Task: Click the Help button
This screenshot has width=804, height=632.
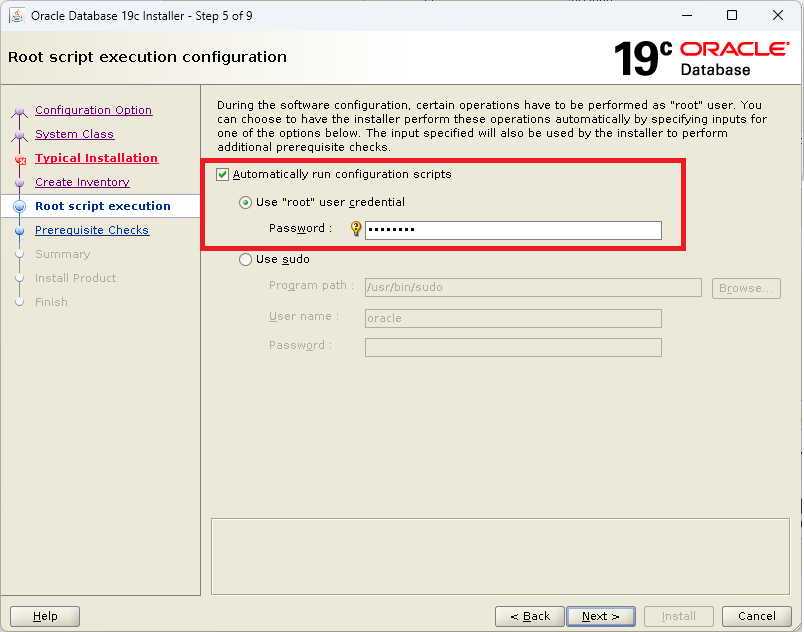Action: point(45,616)
